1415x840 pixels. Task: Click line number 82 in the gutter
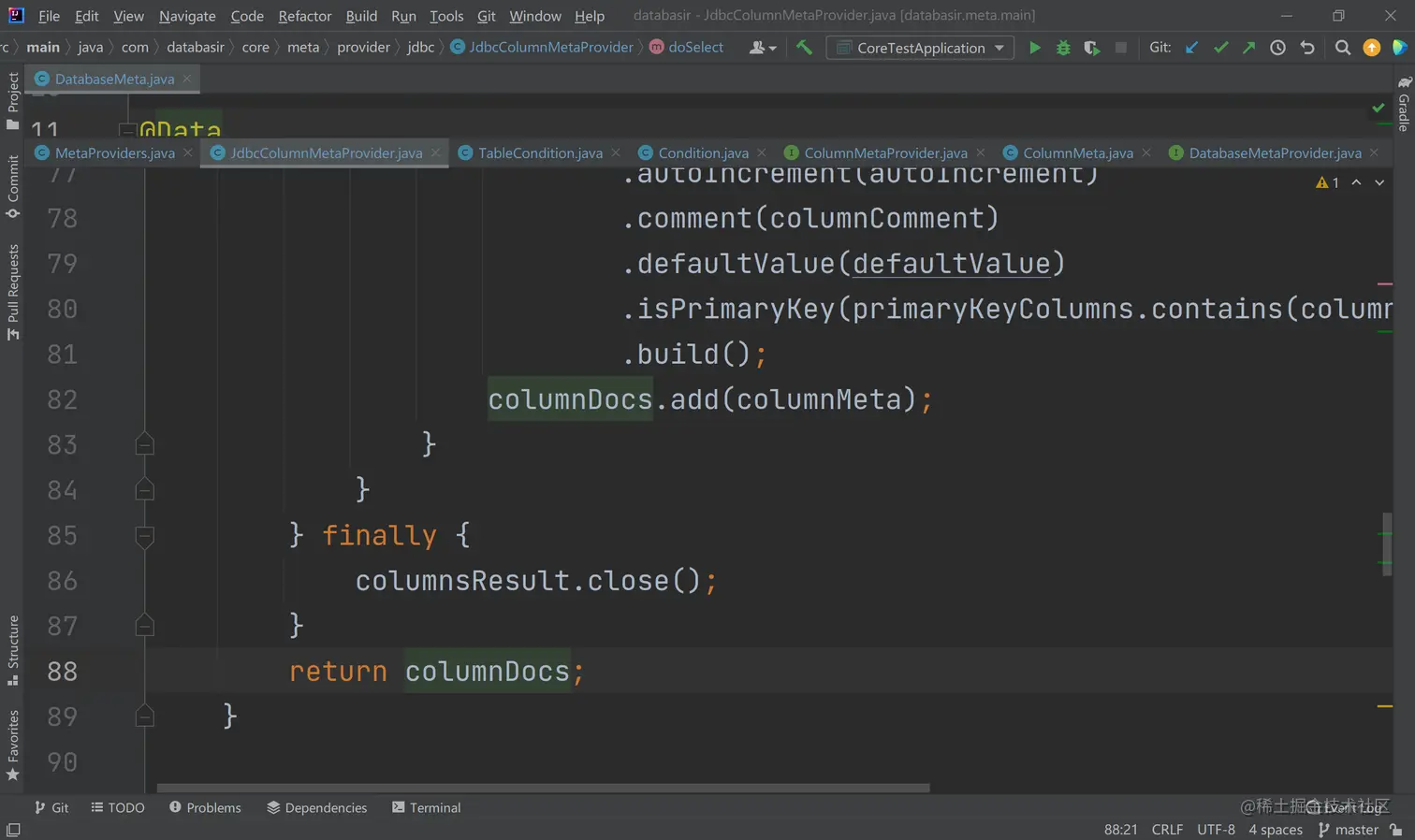(x=62, y=399)
